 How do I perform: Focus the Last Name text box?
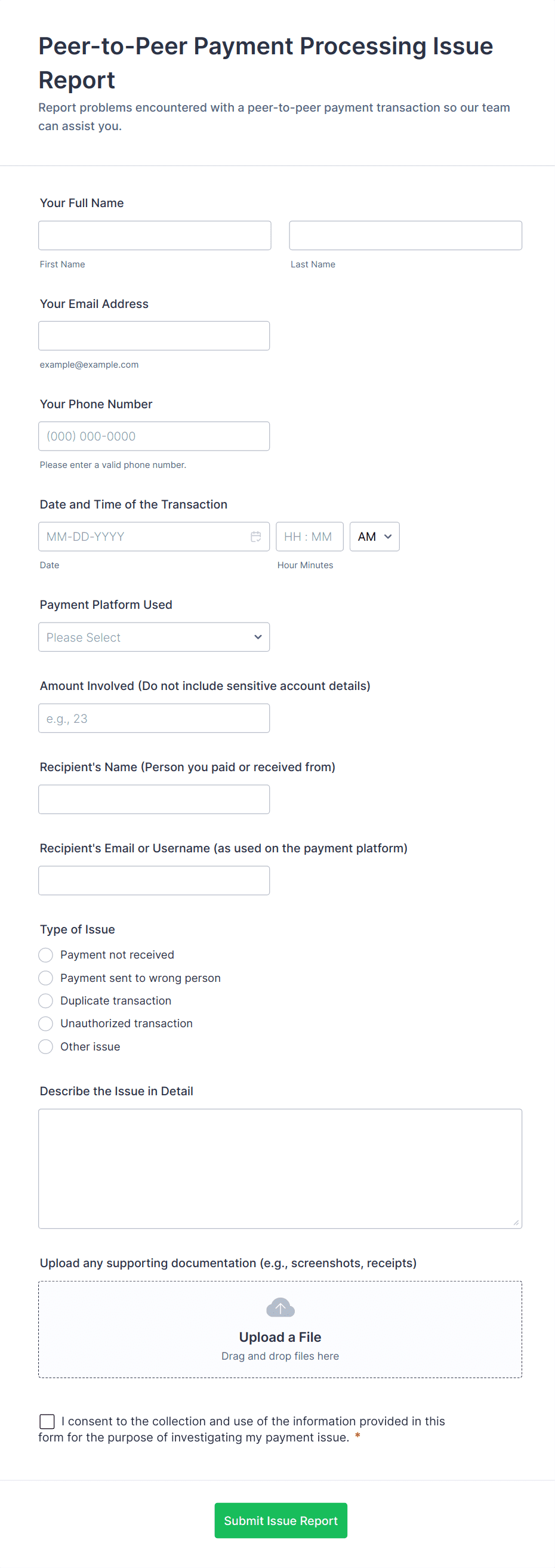click(405, 236)
